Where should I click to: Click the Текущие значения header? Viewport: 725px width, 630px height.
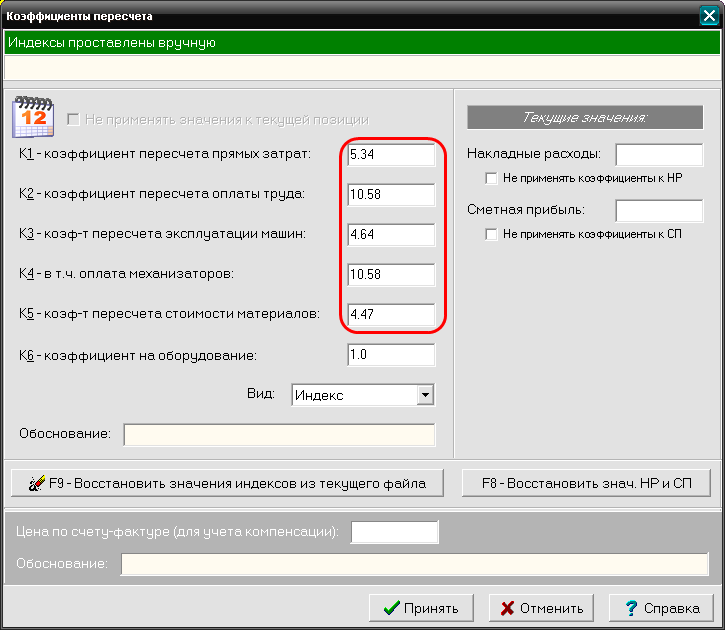tap(585, 117)
